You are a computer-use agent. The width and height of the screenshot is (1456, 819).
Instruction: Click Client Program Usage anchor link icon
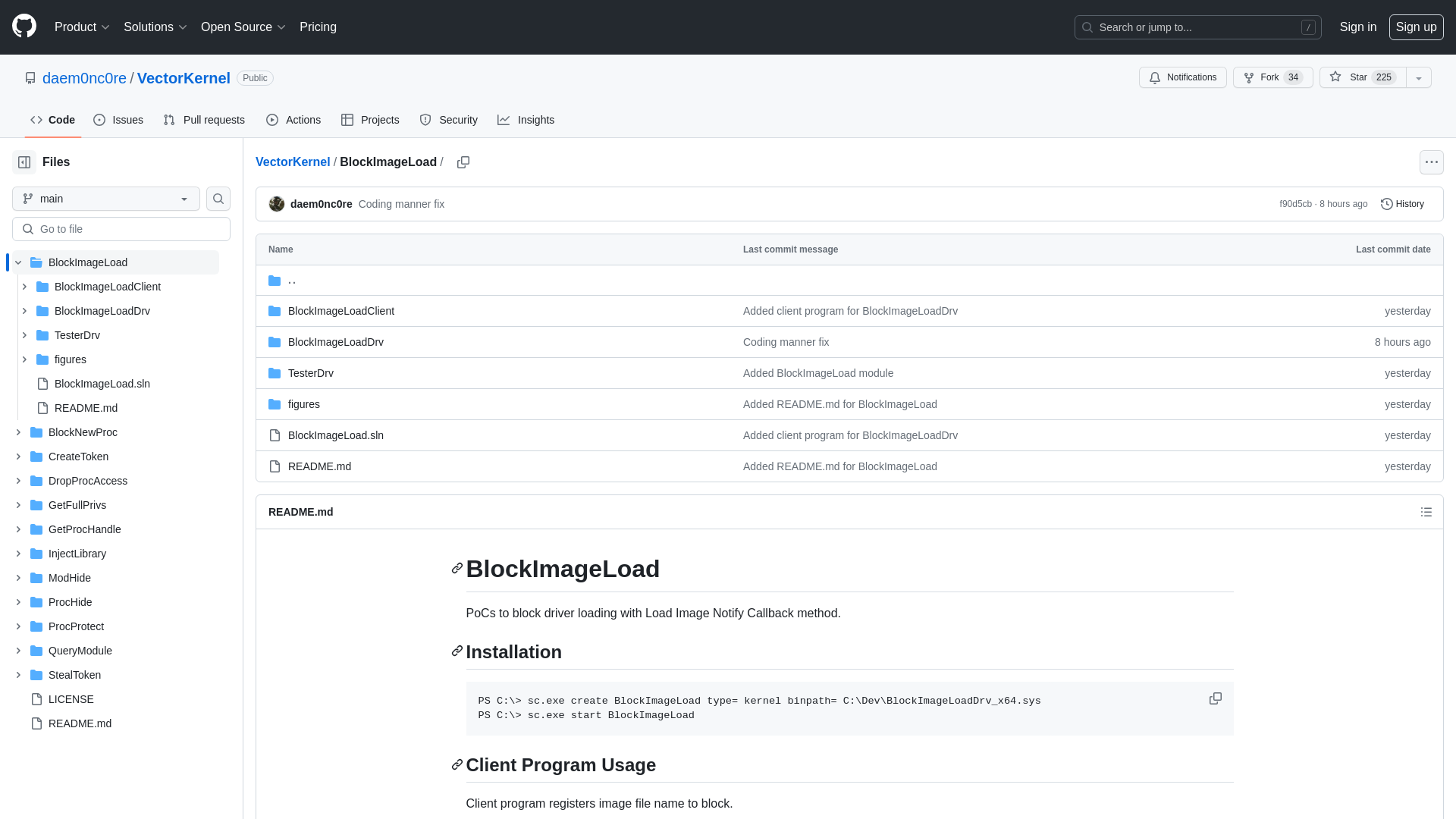click(457, 764)
